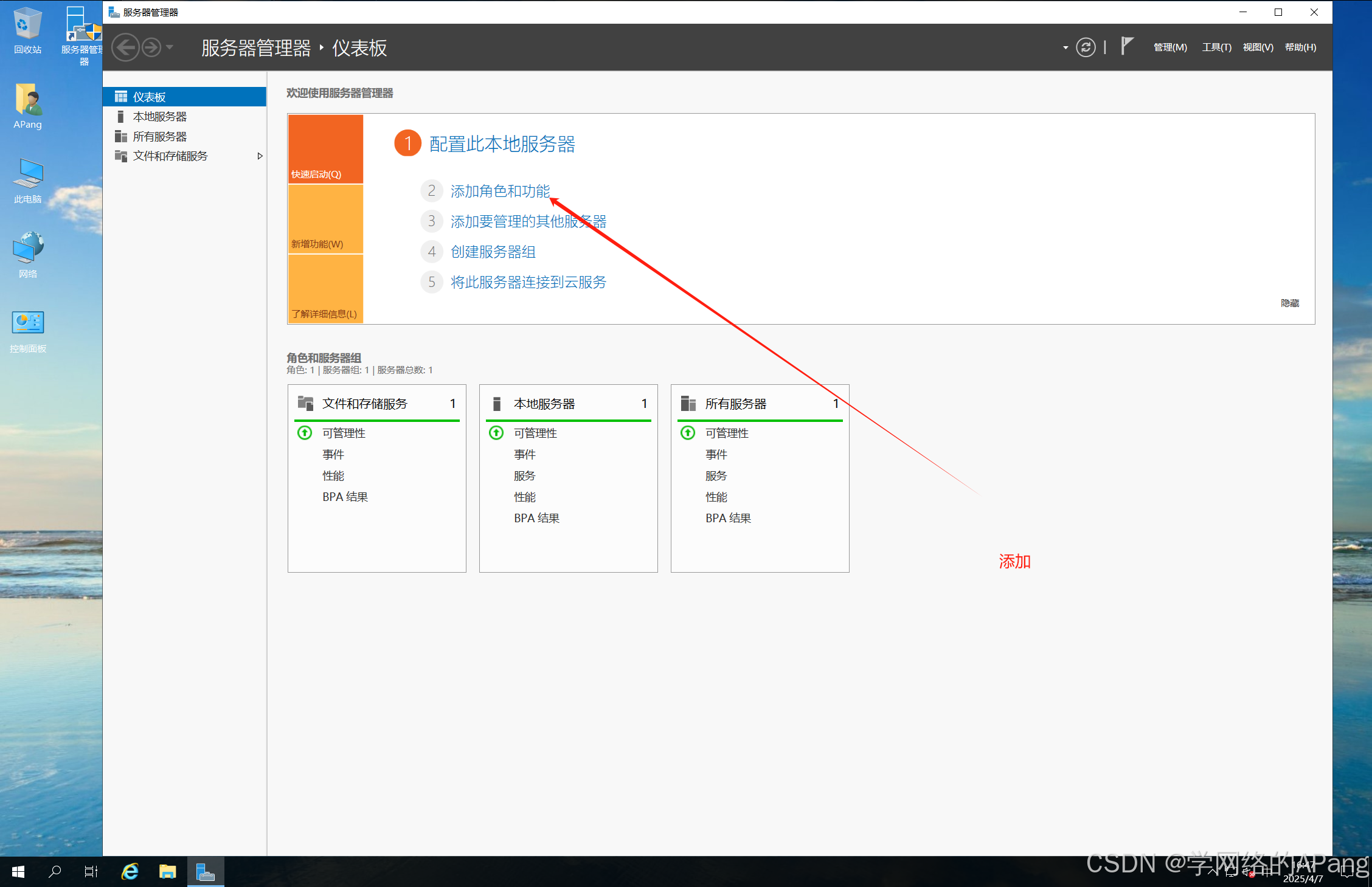Open Internet Explorer from taskbar
Screen dimensions: 1372x887
tap(130, 872)
